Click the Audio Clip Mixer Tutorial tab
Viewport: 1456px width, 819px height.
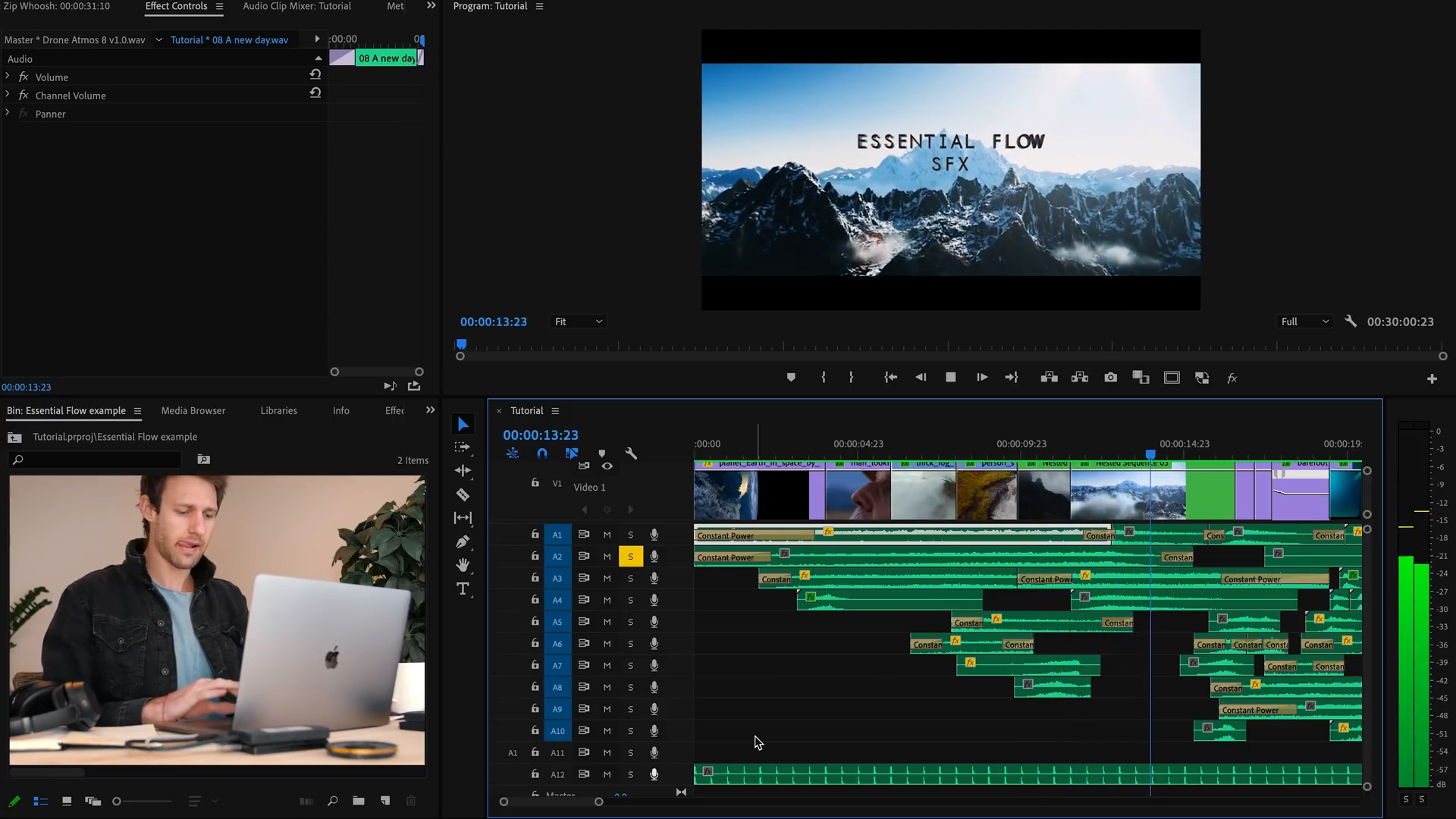pos(297,6)
